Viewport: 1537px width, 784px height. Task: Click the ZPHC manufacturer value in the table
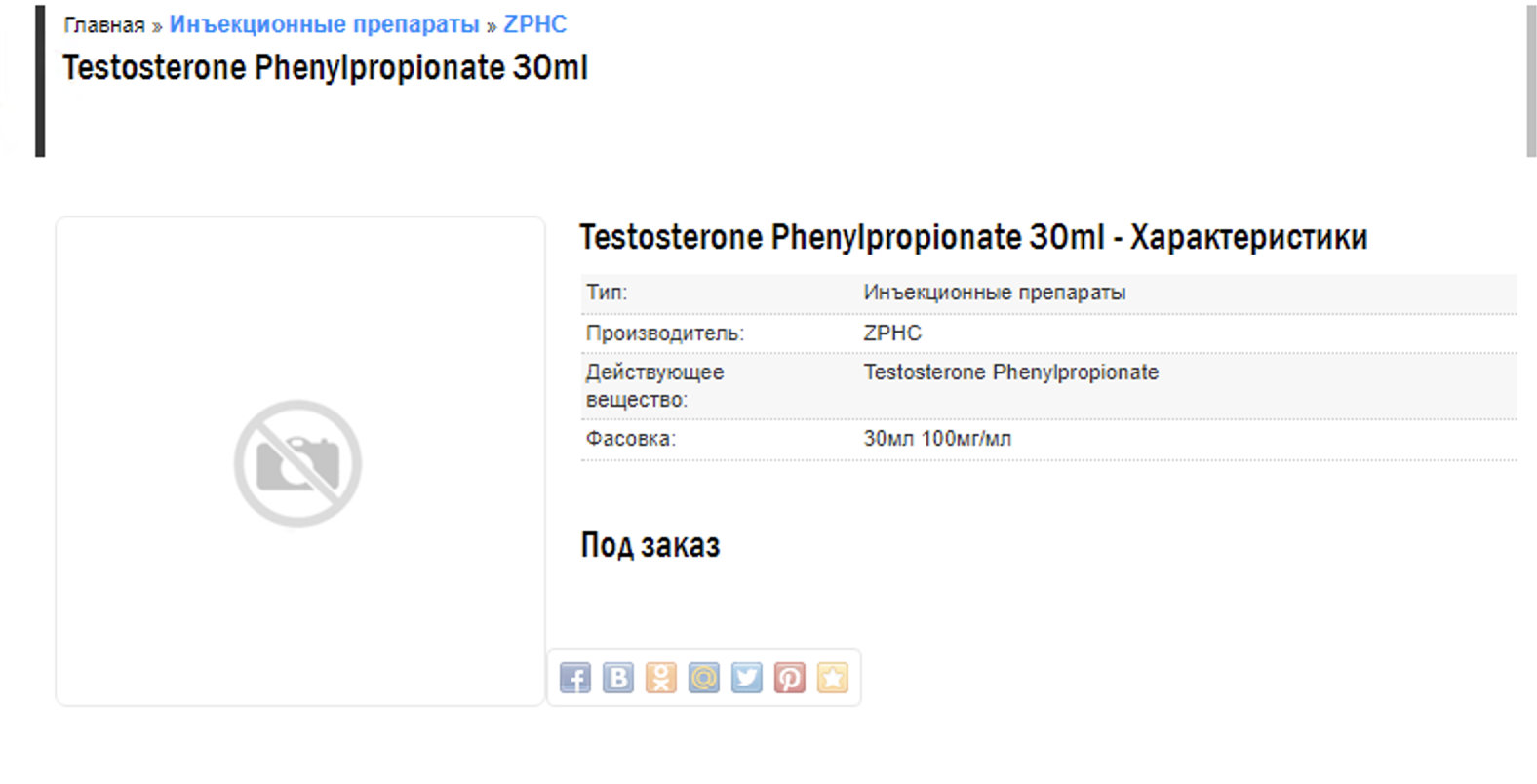coord(892,333)
